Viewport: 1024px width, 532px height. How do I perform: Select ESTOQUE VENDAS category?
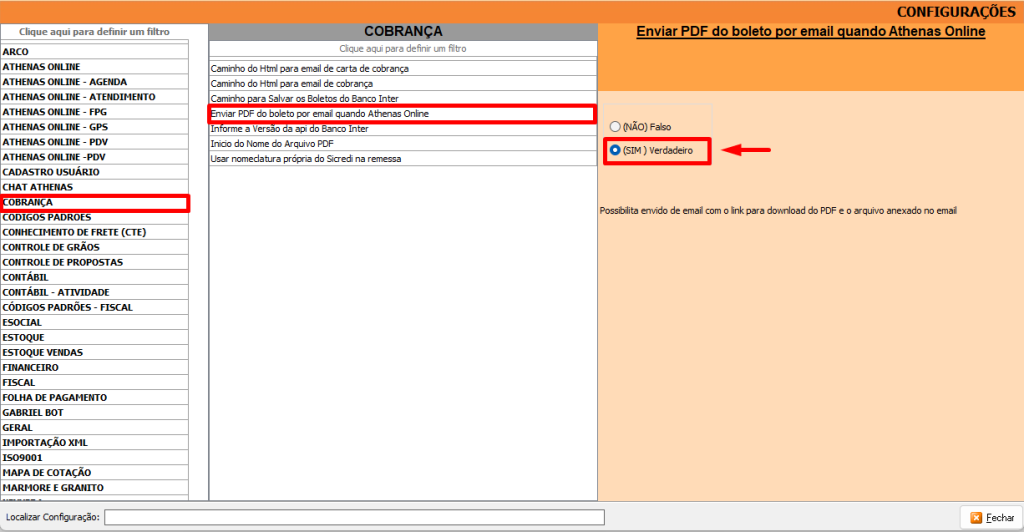(95, 352)
